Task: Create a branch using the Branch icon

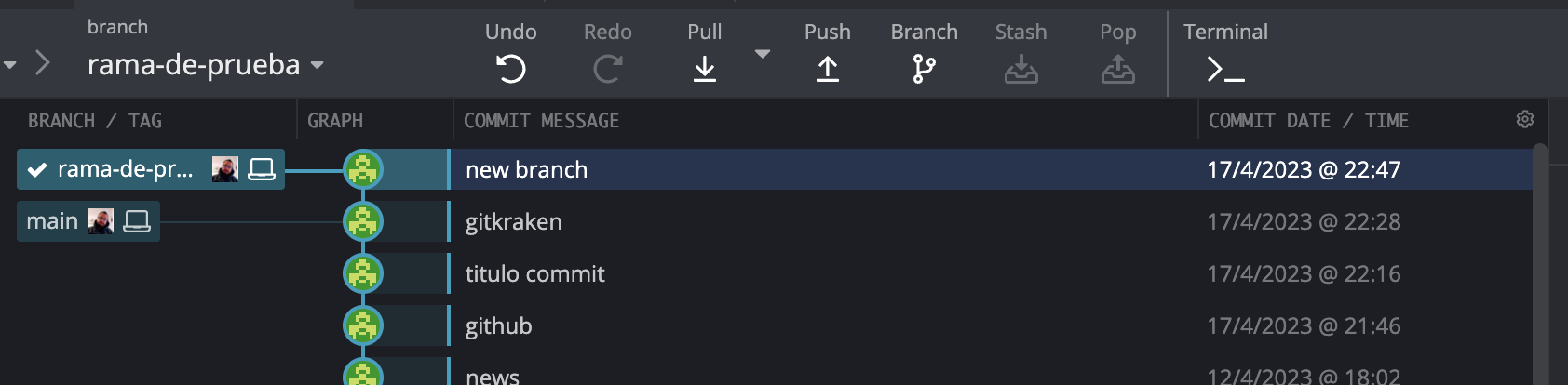Action: pyautogui.click(x=924, y=69)
